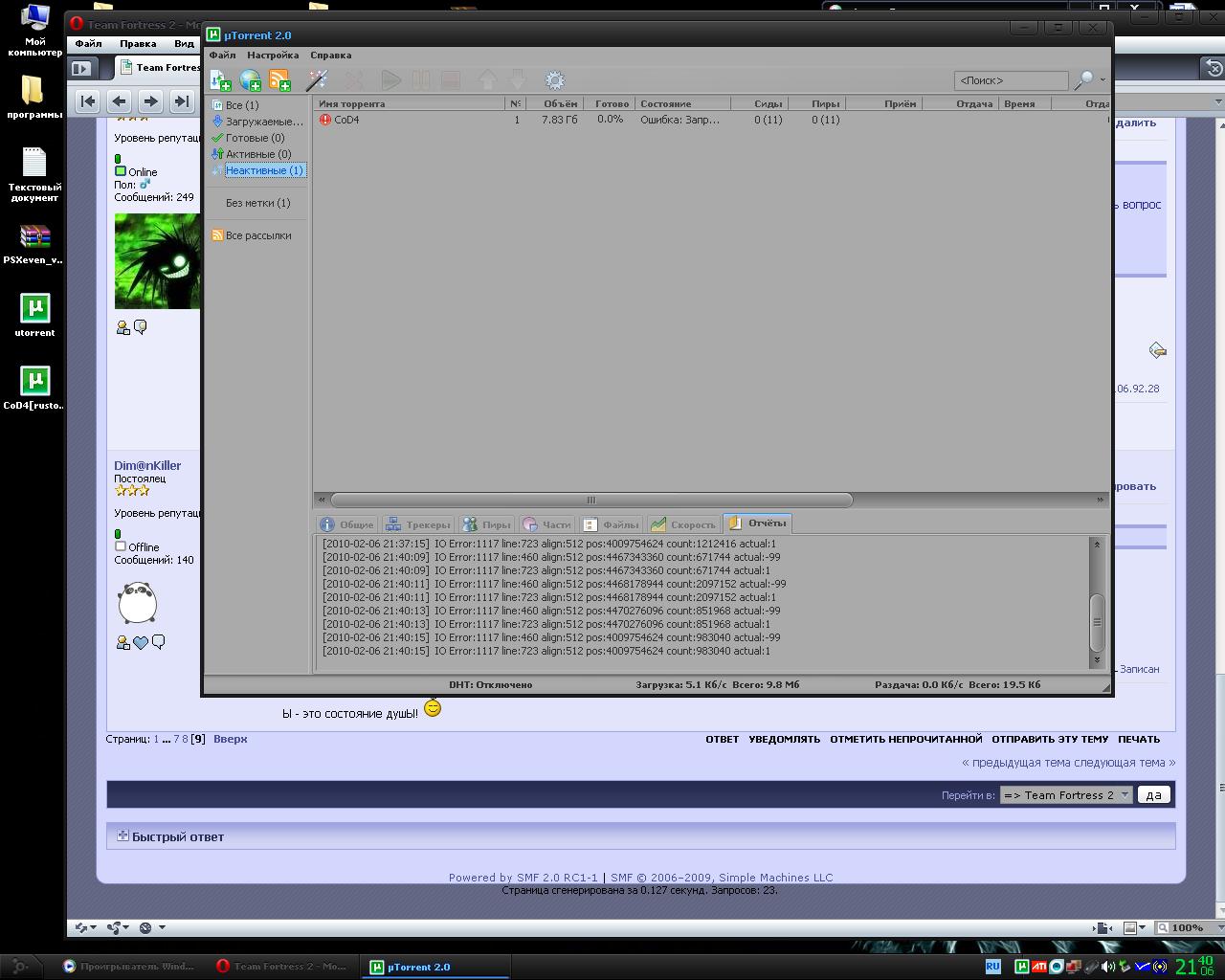The height and width of the screenshot is (980, 1225).
Task: Click the magic wand Create Torrent icon
Action: tap(317, 80)
